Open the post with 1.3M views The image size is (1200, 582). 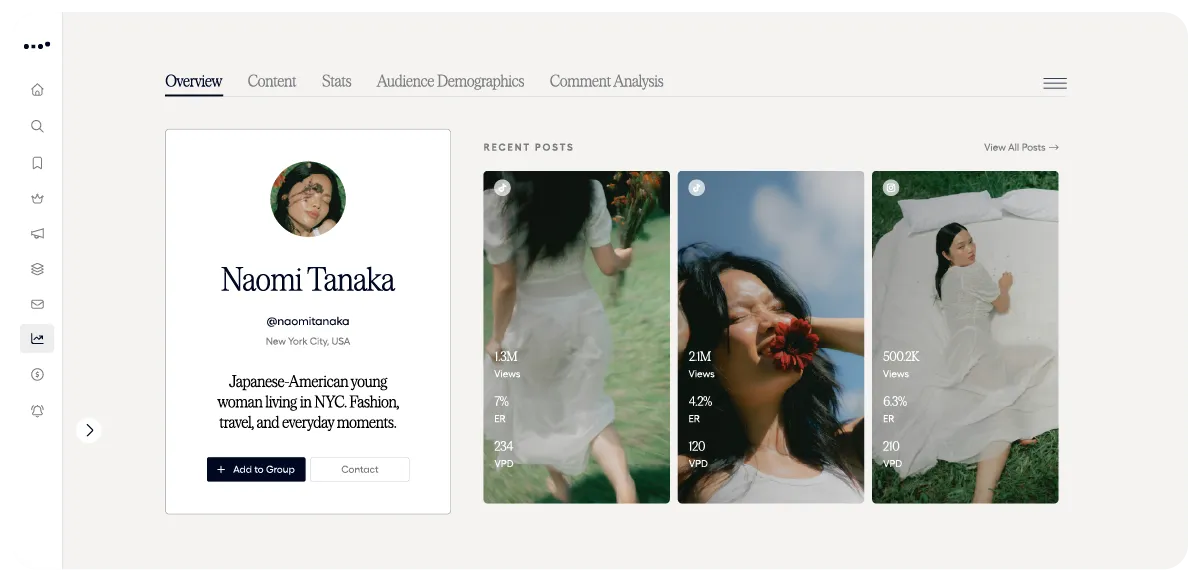(x=576, y=337)
